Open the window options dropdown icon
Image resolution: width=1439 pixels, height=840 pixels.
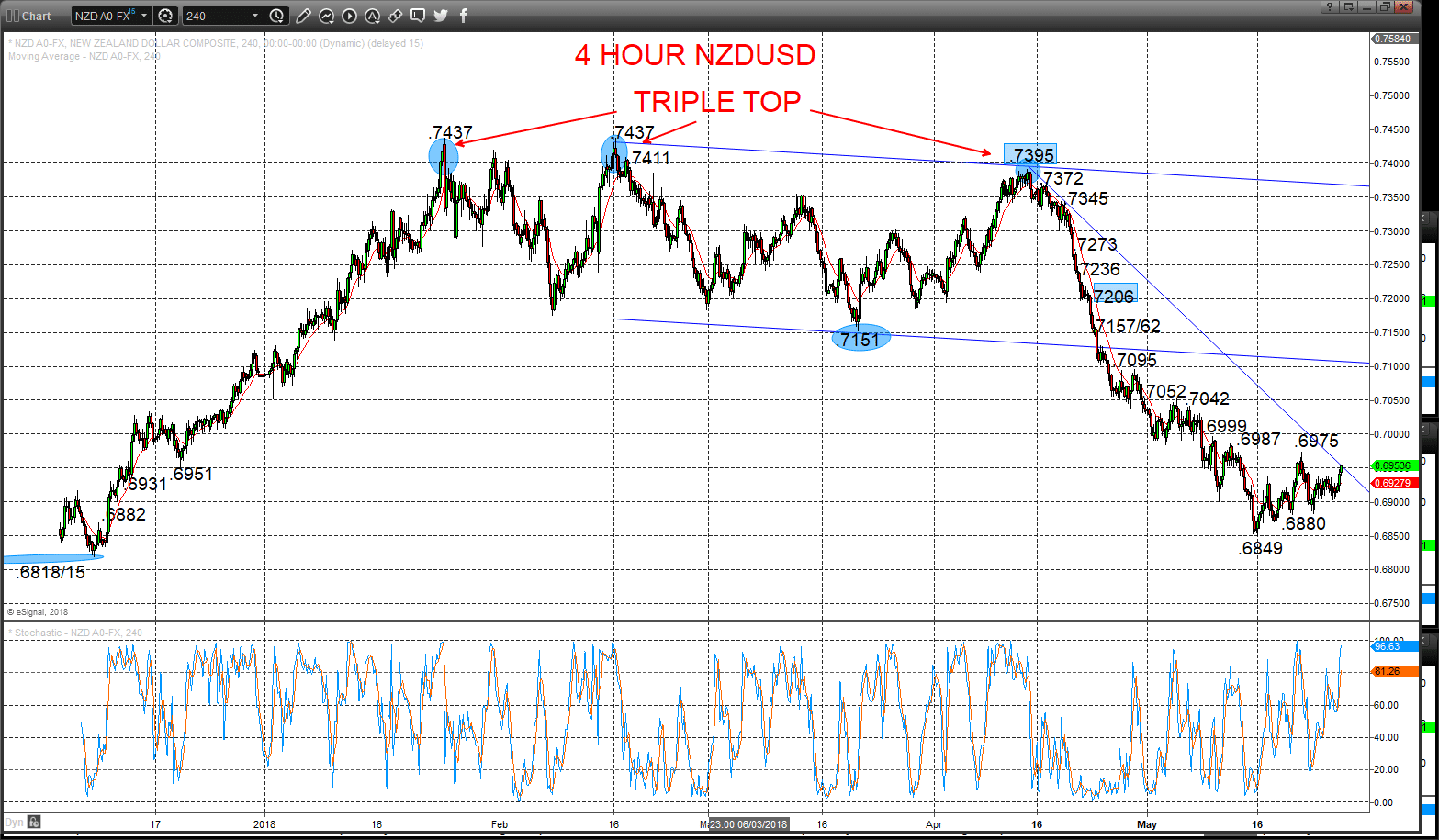[1348, 7]
